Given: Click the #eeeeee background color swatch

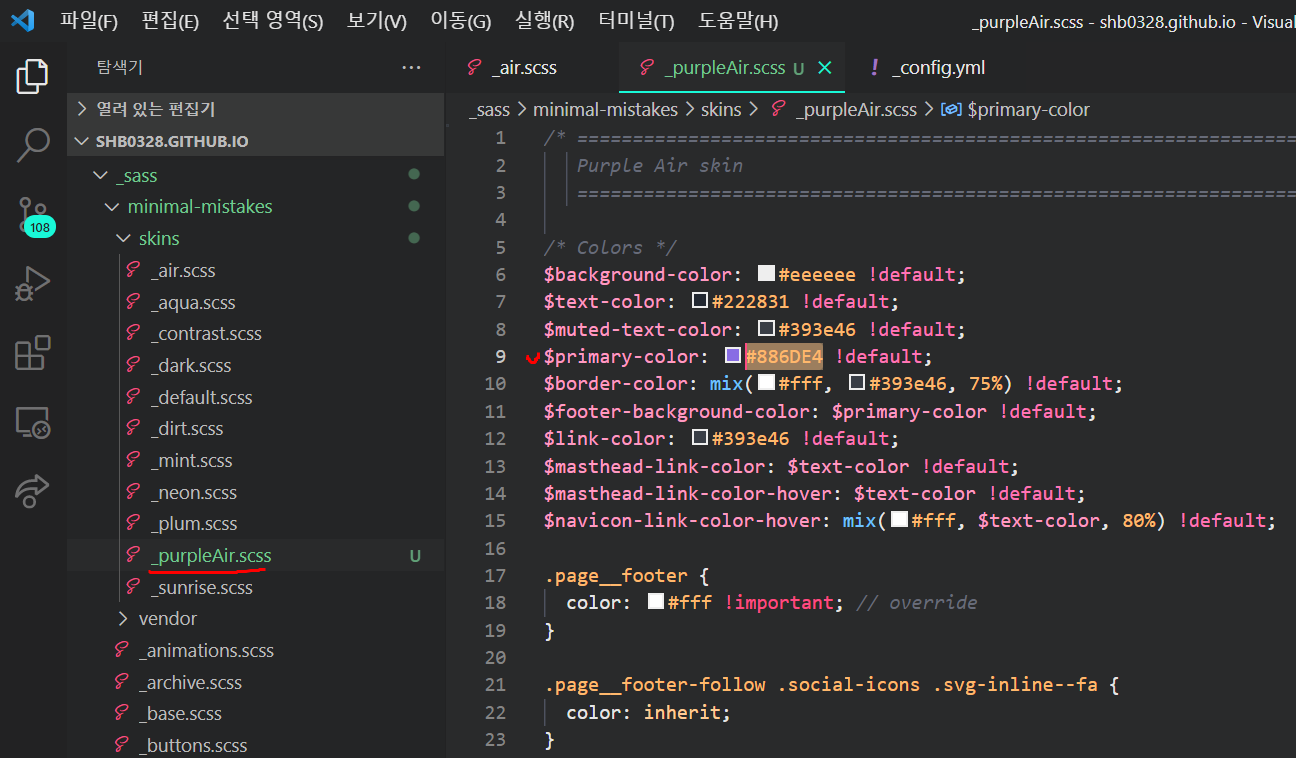Looking at the screenshot, I should (x=766, y=273).
